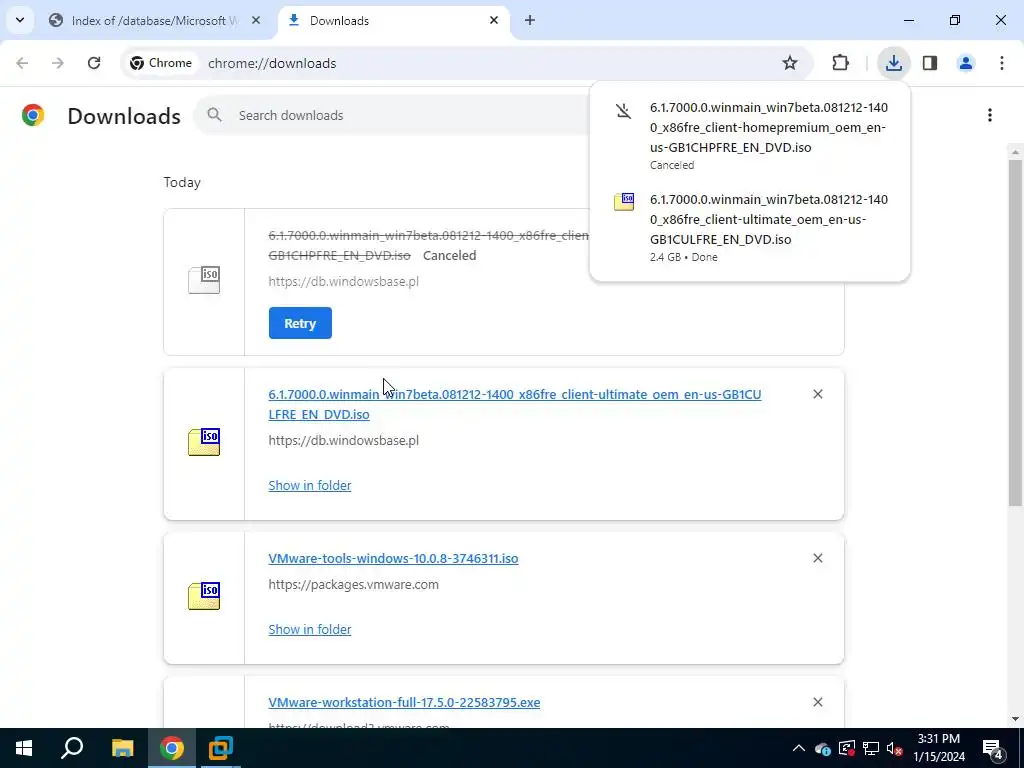
Task: Close the Index of /database tab
Action: point(256,21)
